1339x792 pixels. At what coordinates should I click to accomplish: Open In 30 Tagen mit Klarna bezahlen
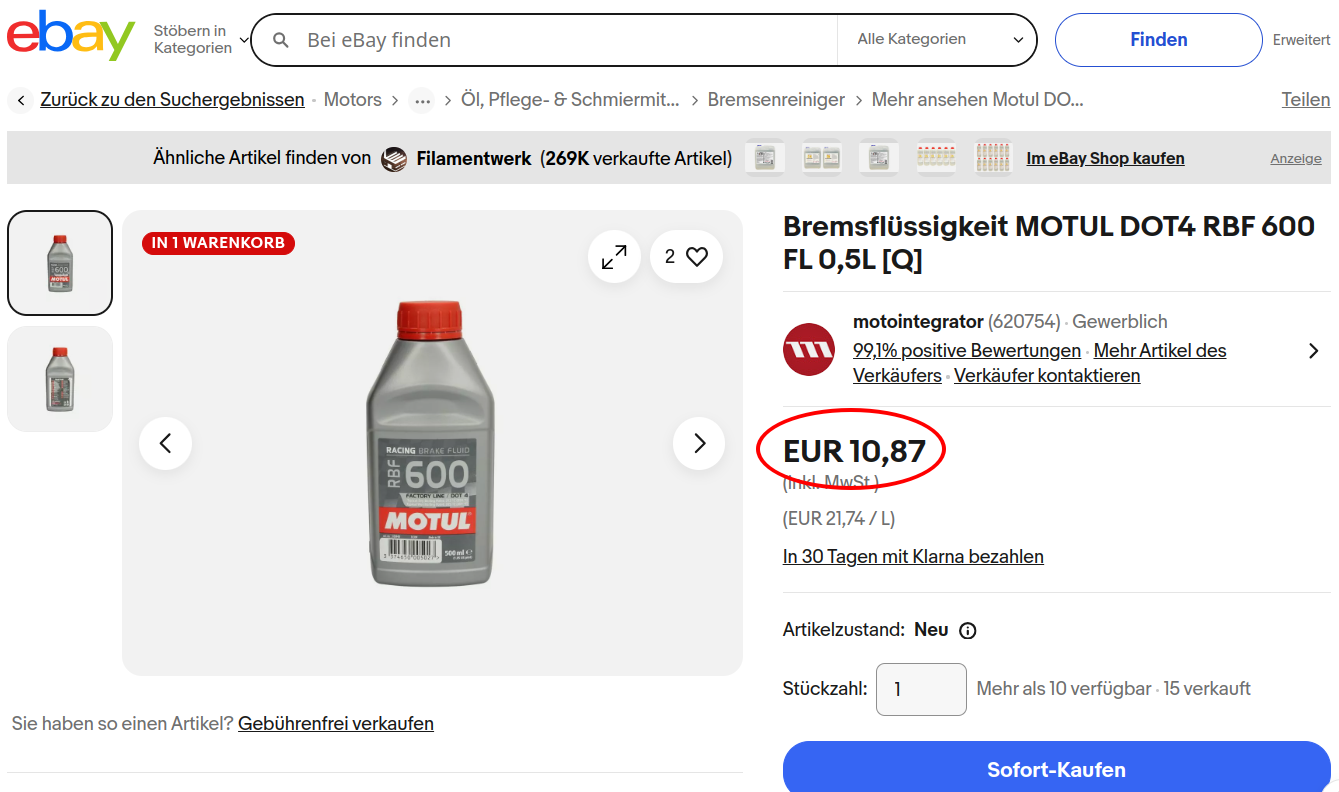912,557
